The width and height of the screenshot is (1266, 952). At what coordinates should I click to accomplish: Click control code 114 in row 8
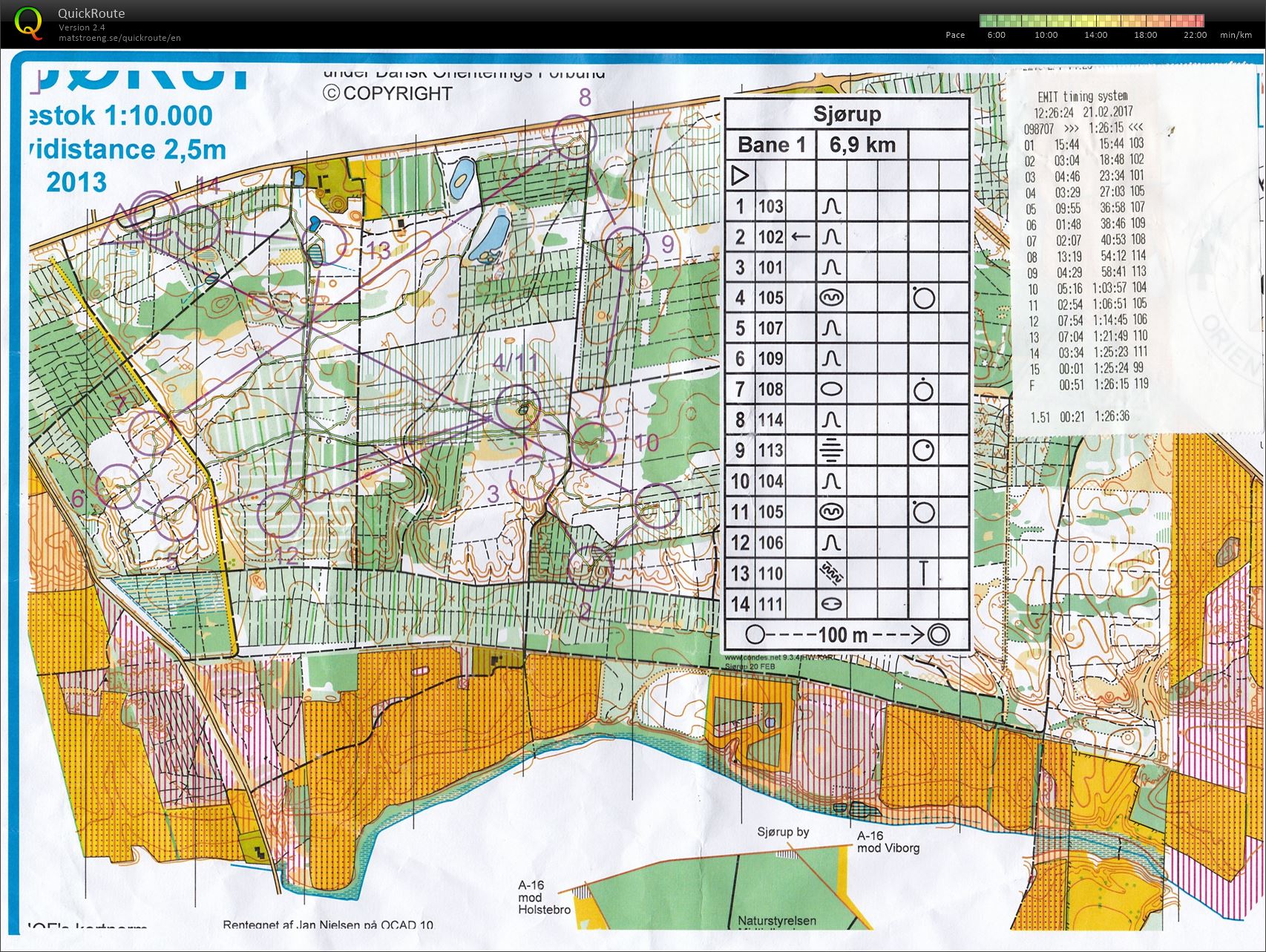[x=770, y=420]
